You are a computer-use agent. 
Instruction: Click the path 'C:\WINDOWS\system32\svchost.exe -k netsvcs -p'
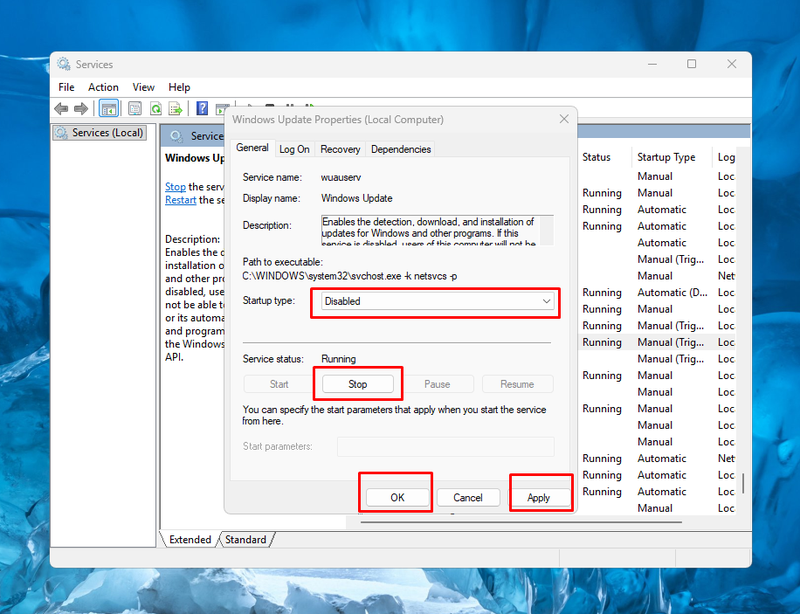pos(349,276)
